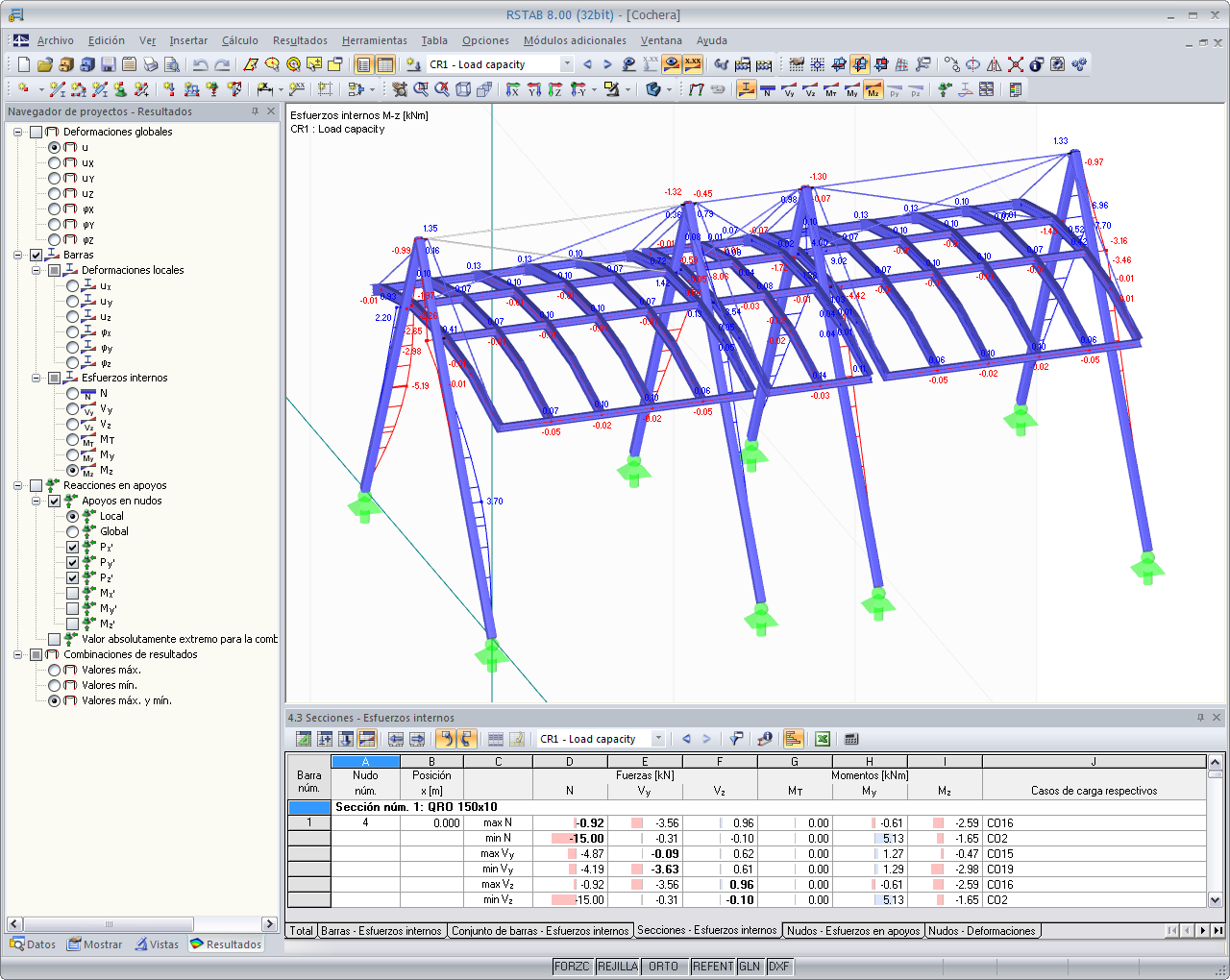Screen dimensions: 1230x980
Task: Click the navigator horizontal scrollbar
Action: (141, 924)
